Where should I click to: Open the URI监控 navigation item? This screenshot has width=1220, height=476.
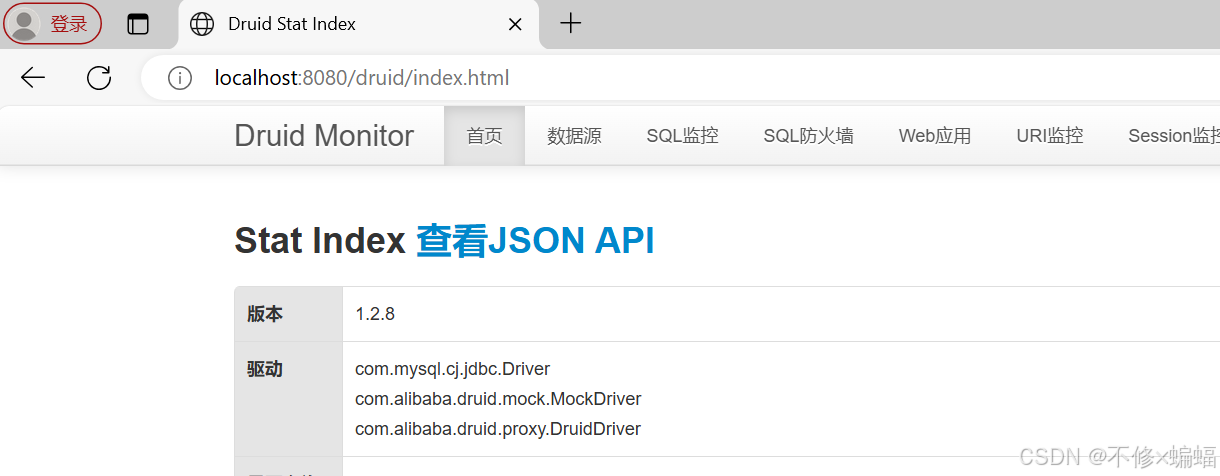tap(1049, 136)
